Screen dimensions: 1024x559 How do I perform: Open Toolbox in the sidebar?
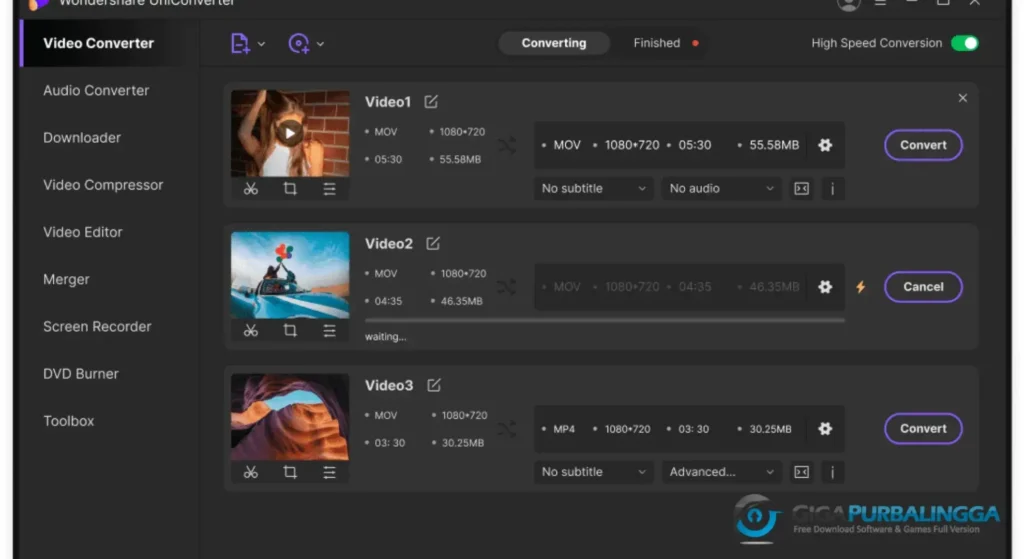pyautogui.click(x=69, y=421)
